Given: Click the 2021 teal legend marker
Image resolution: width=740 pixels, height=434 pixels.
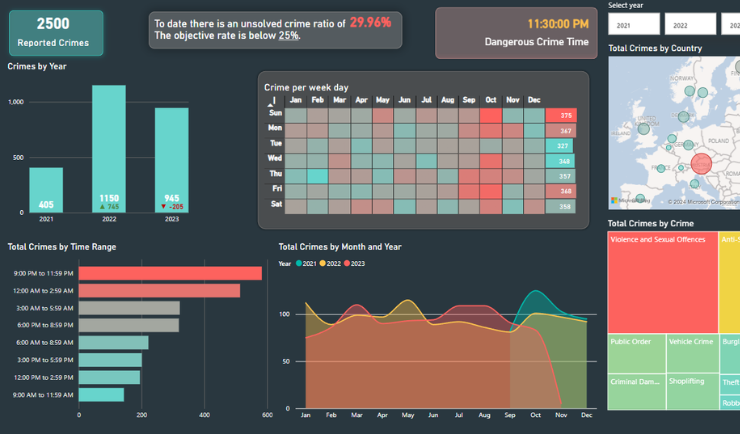Looking at the screenshot, I should [299, 264].
